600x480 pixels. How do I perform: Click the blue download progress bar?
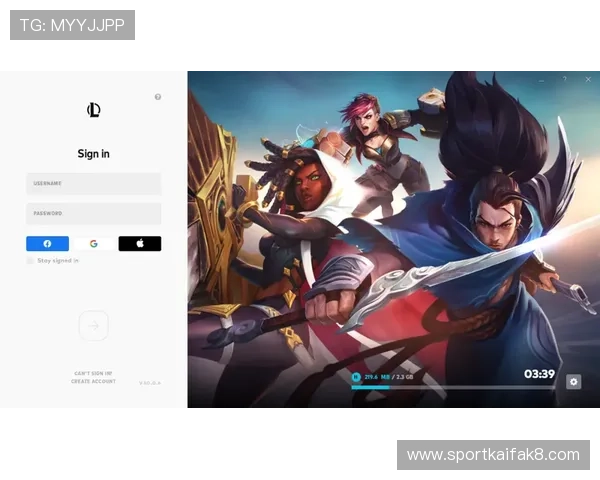[370, 387]
